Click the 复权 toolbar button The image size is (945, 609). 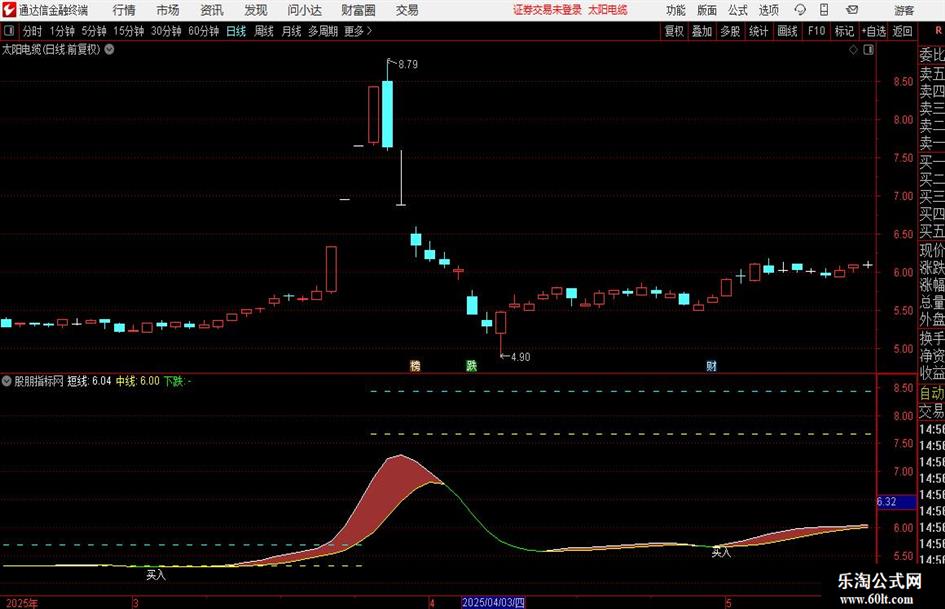674,31
